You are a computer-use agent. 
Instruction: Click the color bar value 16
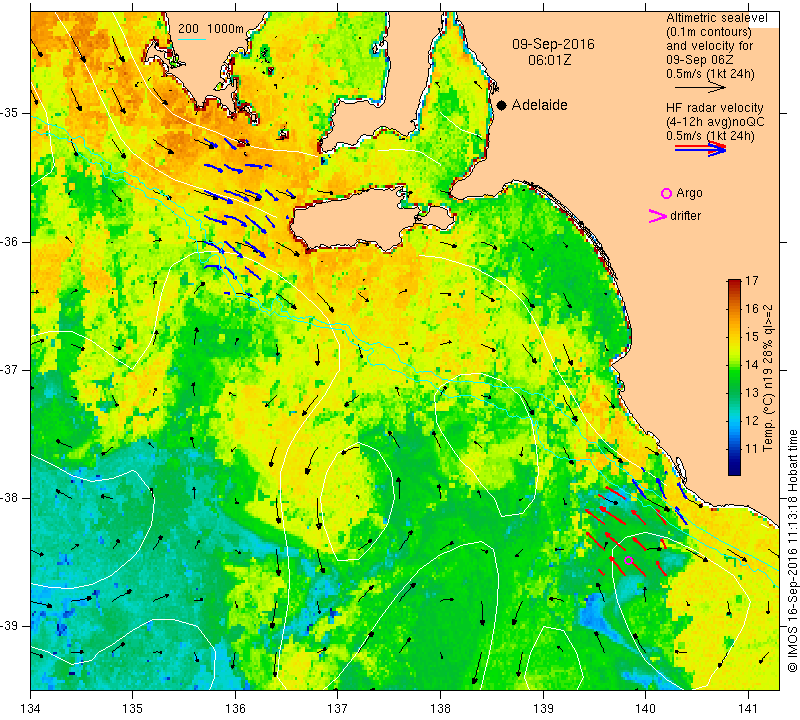click(x=752, y=309)
